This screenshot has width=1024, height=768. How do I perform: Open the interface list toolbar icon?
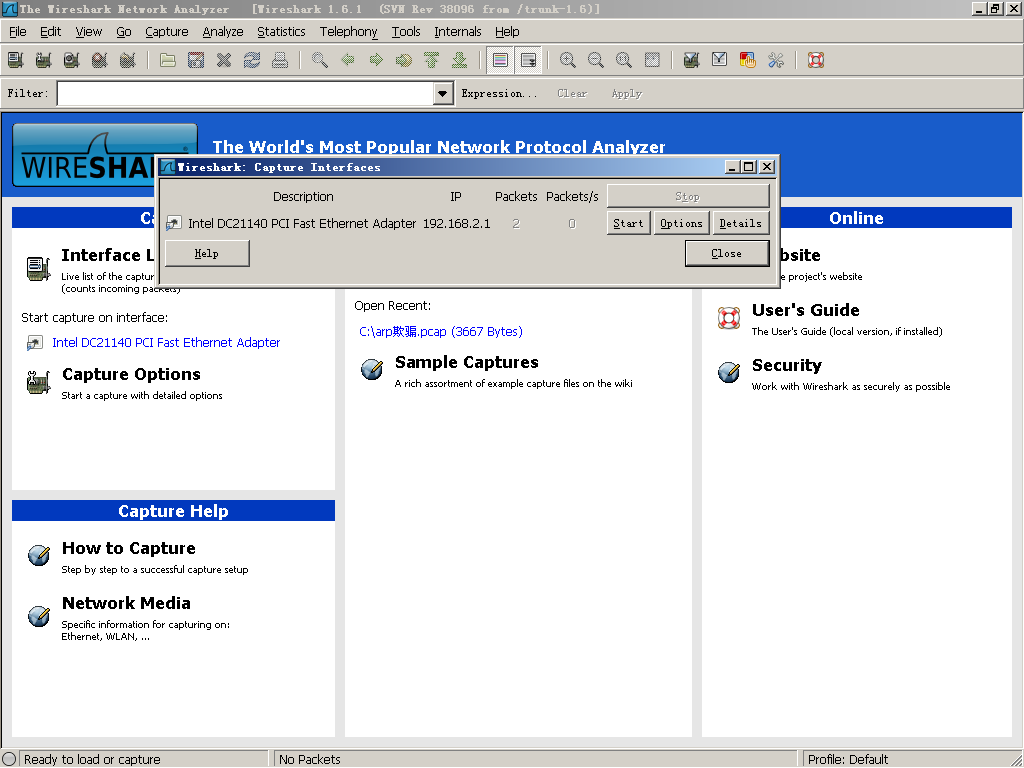[15, 60]
